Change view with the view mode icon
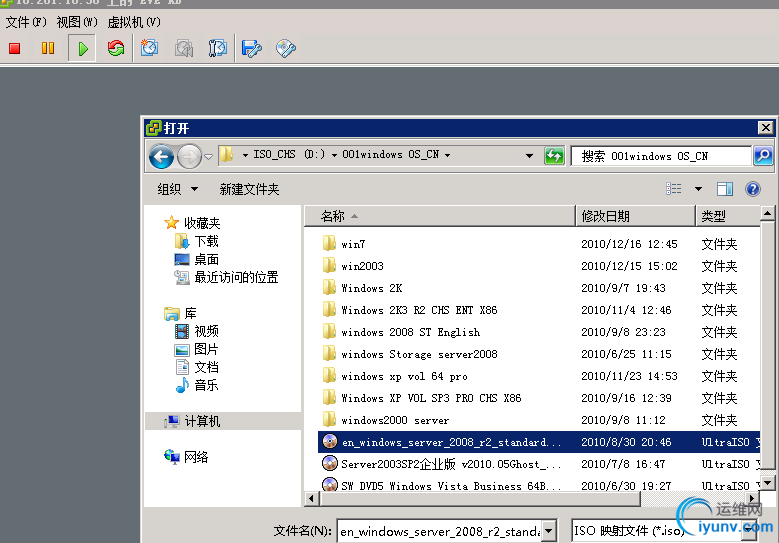 (x=674, y=189)
